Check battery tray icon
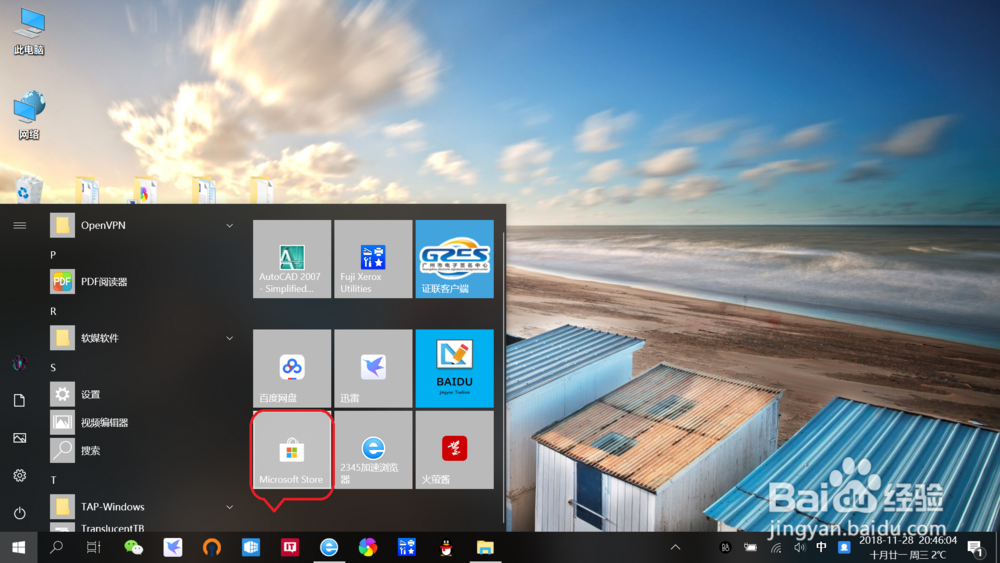1000x563 pixels. click(751, 547)
